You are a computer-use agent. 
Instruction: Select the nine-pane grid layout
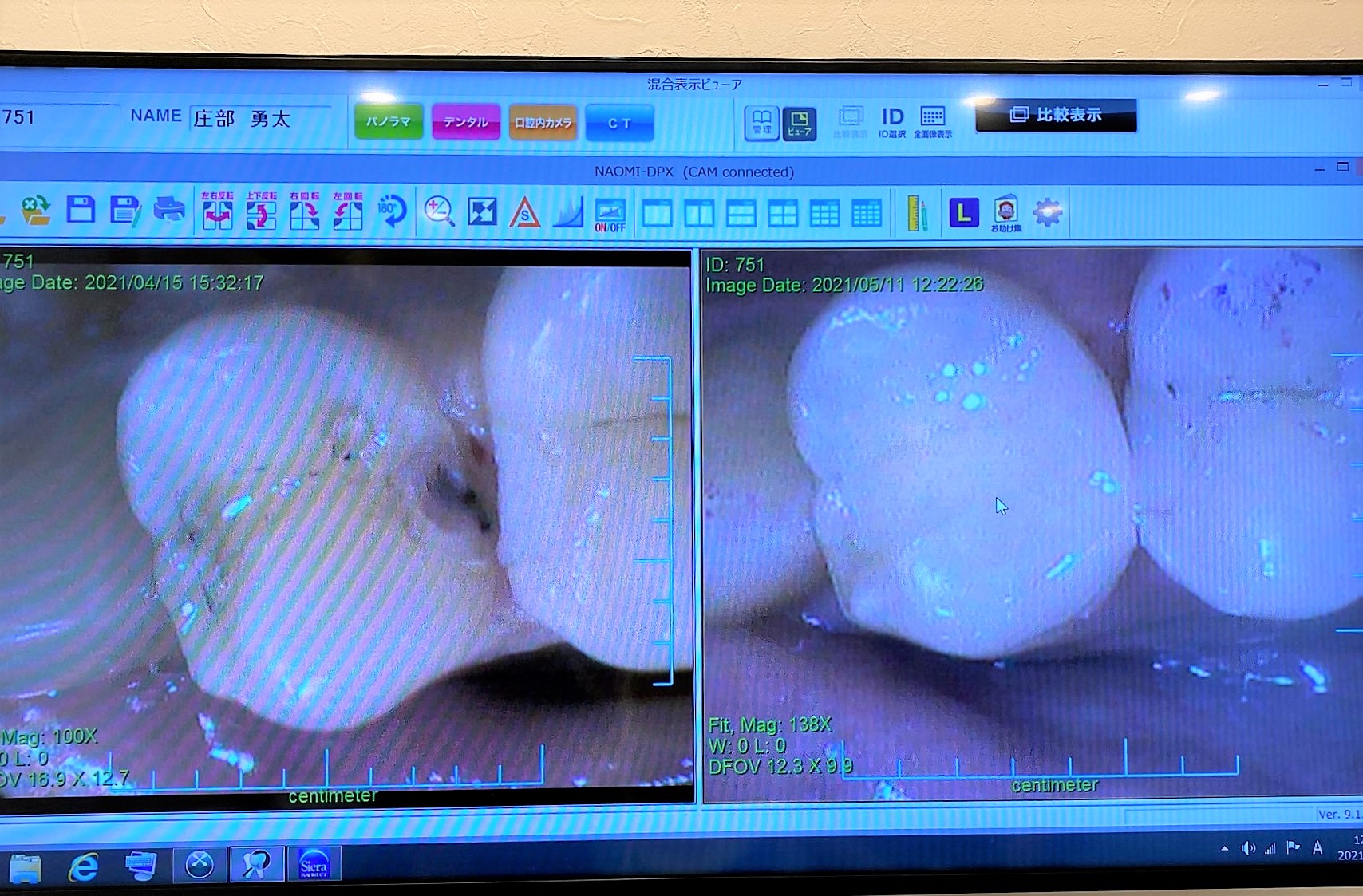(x=824, y=213)
